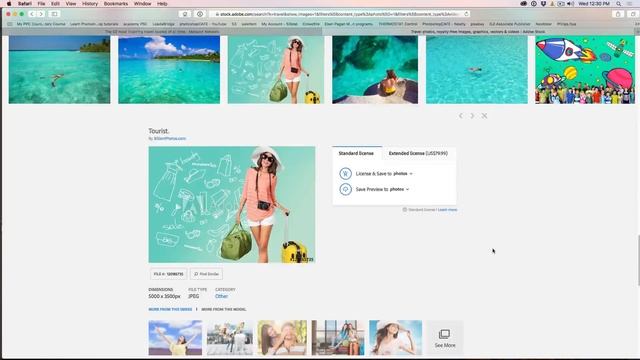
Task: Click the contributor name link under Tourist
Action: point(170,139)
